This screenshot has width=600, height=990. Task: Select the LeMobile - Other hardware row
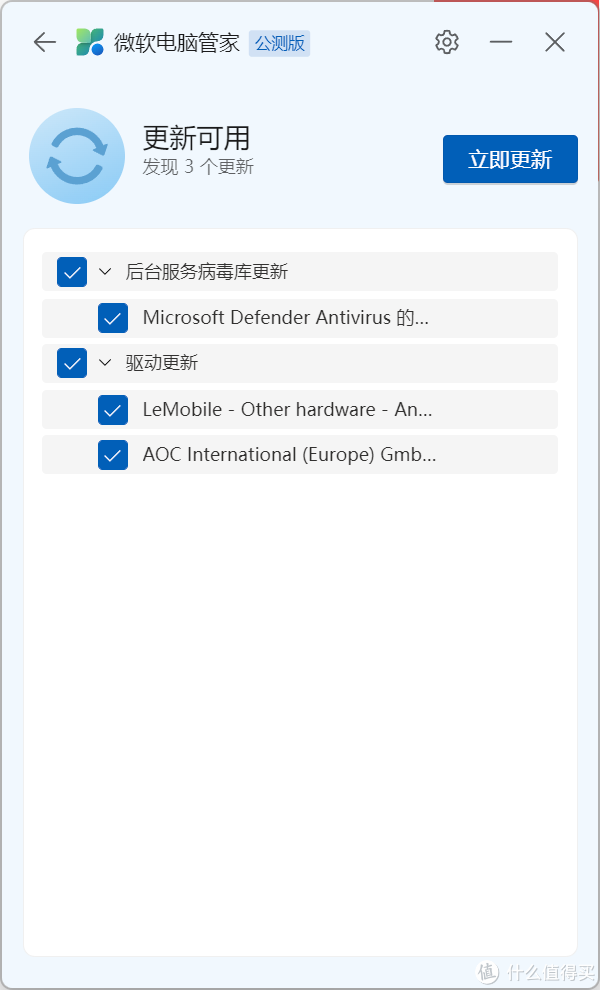[300, 410]
